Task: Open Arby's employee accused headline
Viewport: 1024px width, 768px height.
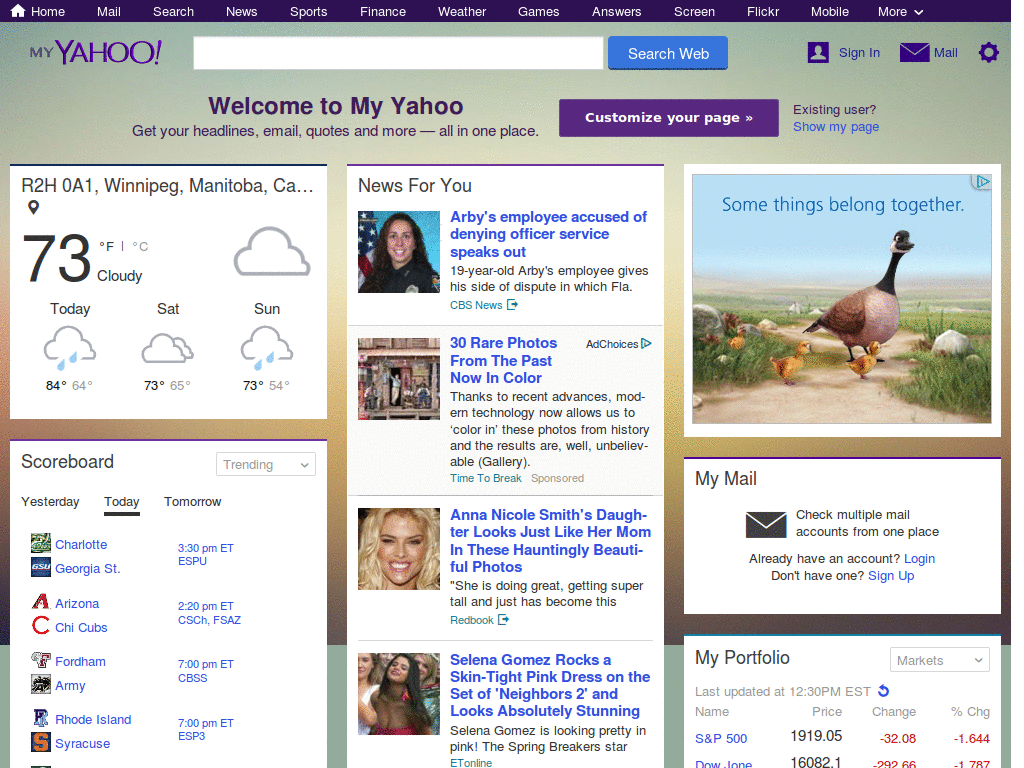Action: tap(549, 234)
